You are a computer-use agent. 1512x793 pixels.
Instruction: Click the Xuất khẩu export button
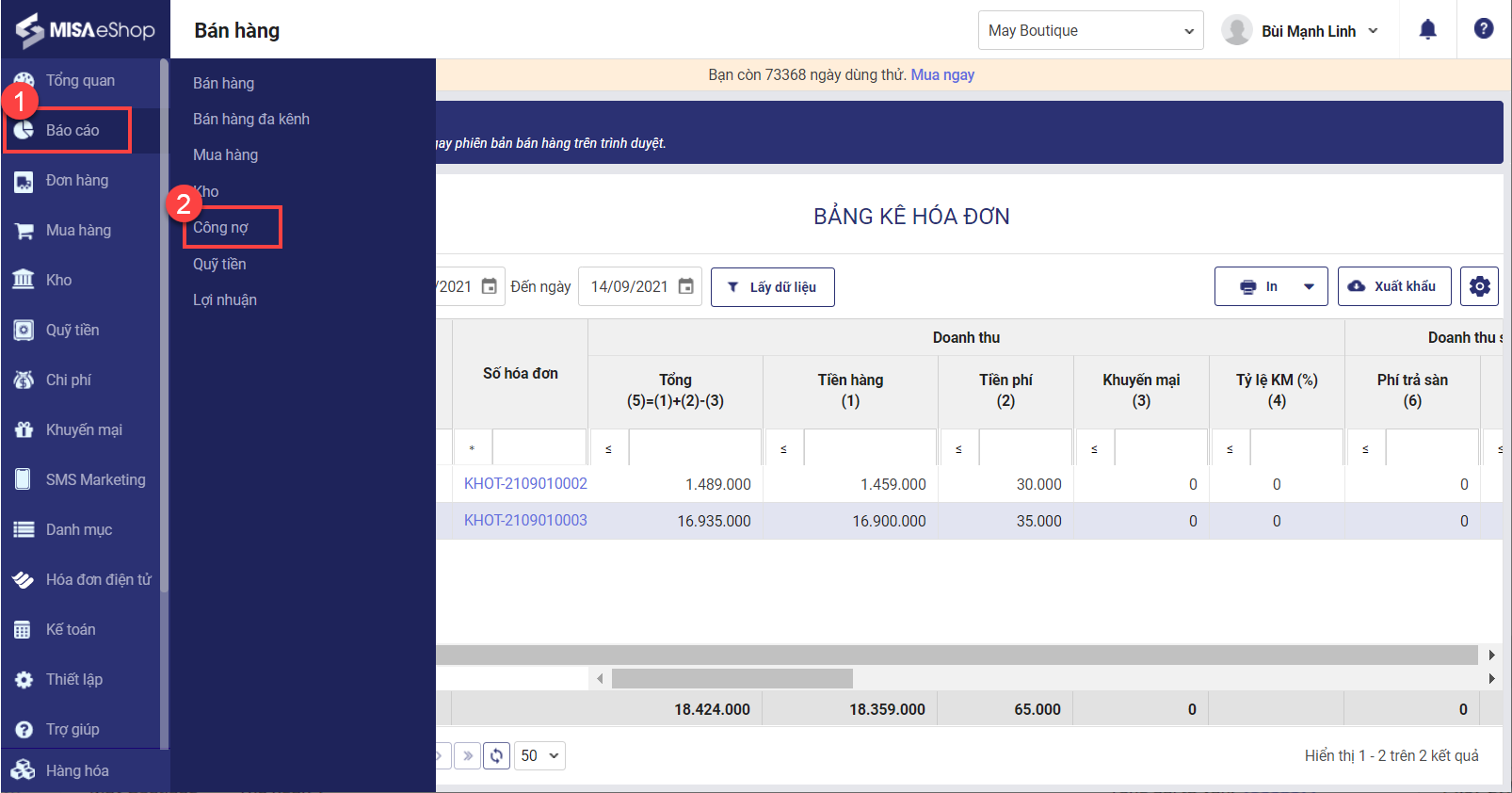coord(1393,286)
